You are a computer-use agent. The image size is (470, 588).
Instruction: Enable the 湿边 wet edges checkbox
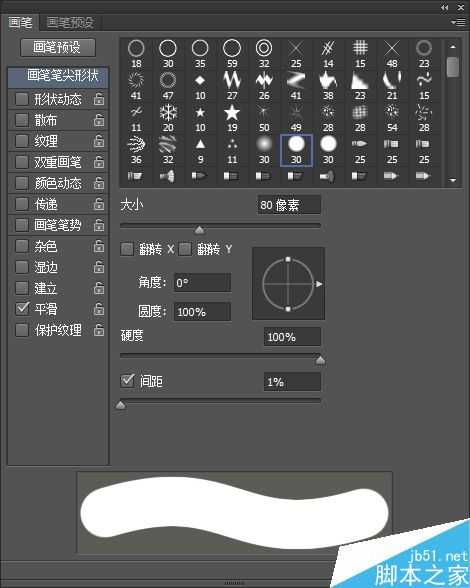(22, 267)
